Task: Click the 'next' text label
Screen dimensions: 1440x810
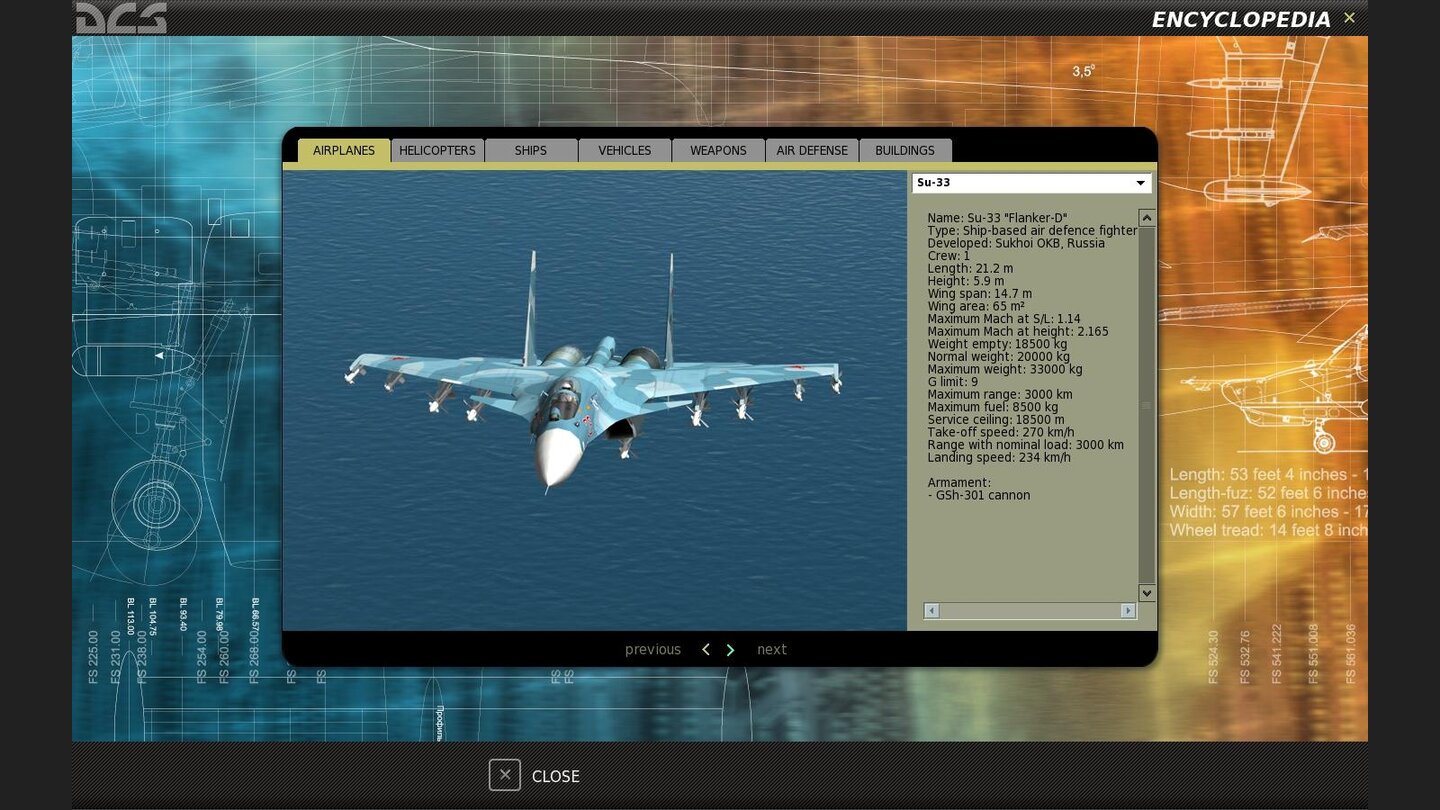Action: tap(772, 650)
